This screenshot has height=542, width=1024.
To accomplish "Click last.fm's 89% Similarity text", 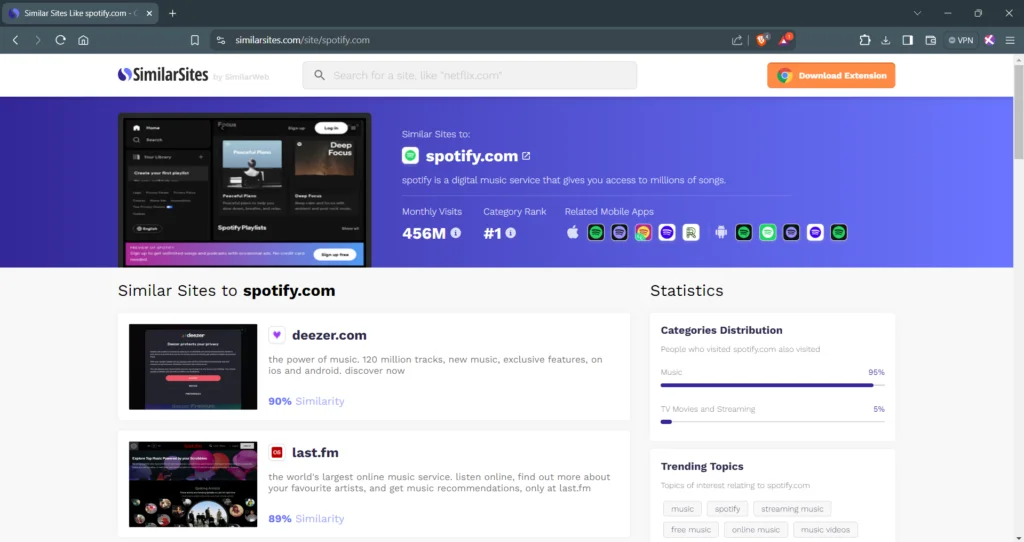I will pyautogui.click(x=306, y=518).
